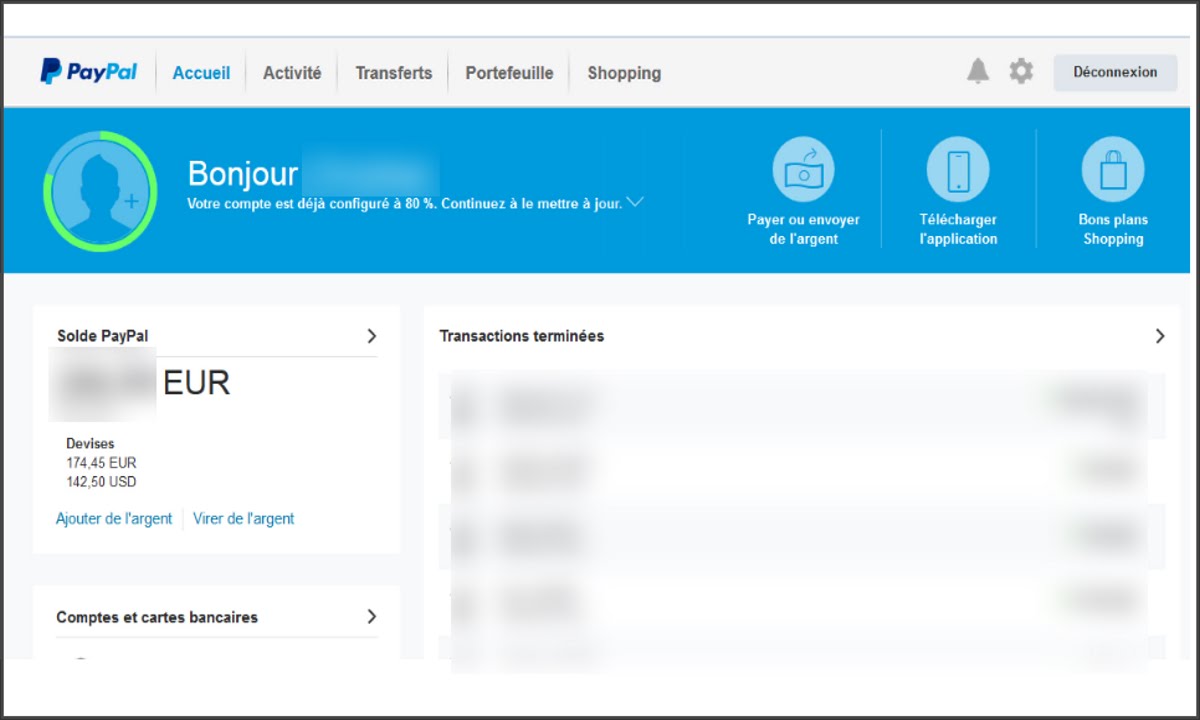Click the Transactions terminées heading
1200x720 pixels.
coord(522,336)
